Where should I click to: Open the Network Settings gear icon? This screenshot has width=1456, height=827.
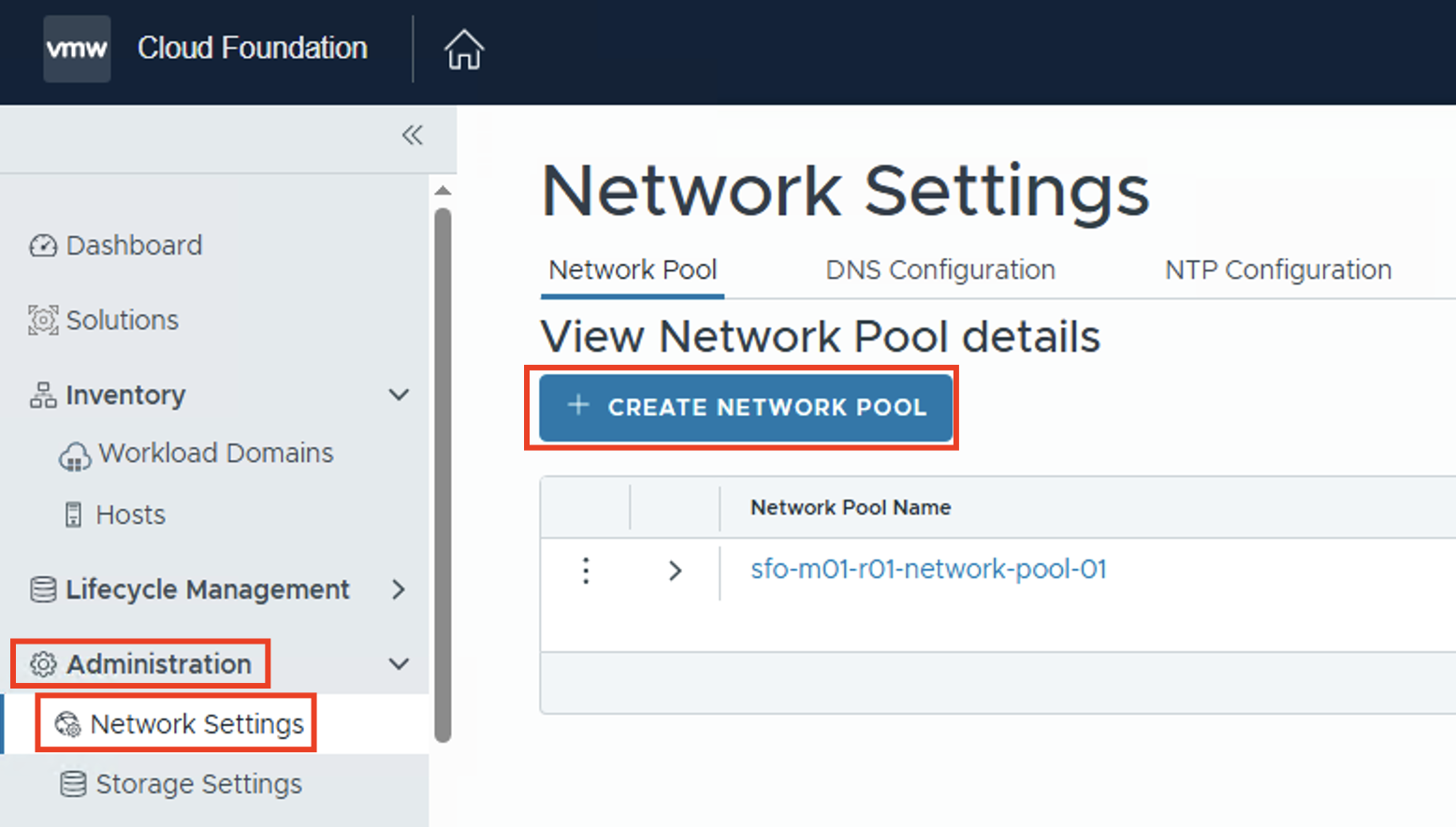tap(66, 723)
